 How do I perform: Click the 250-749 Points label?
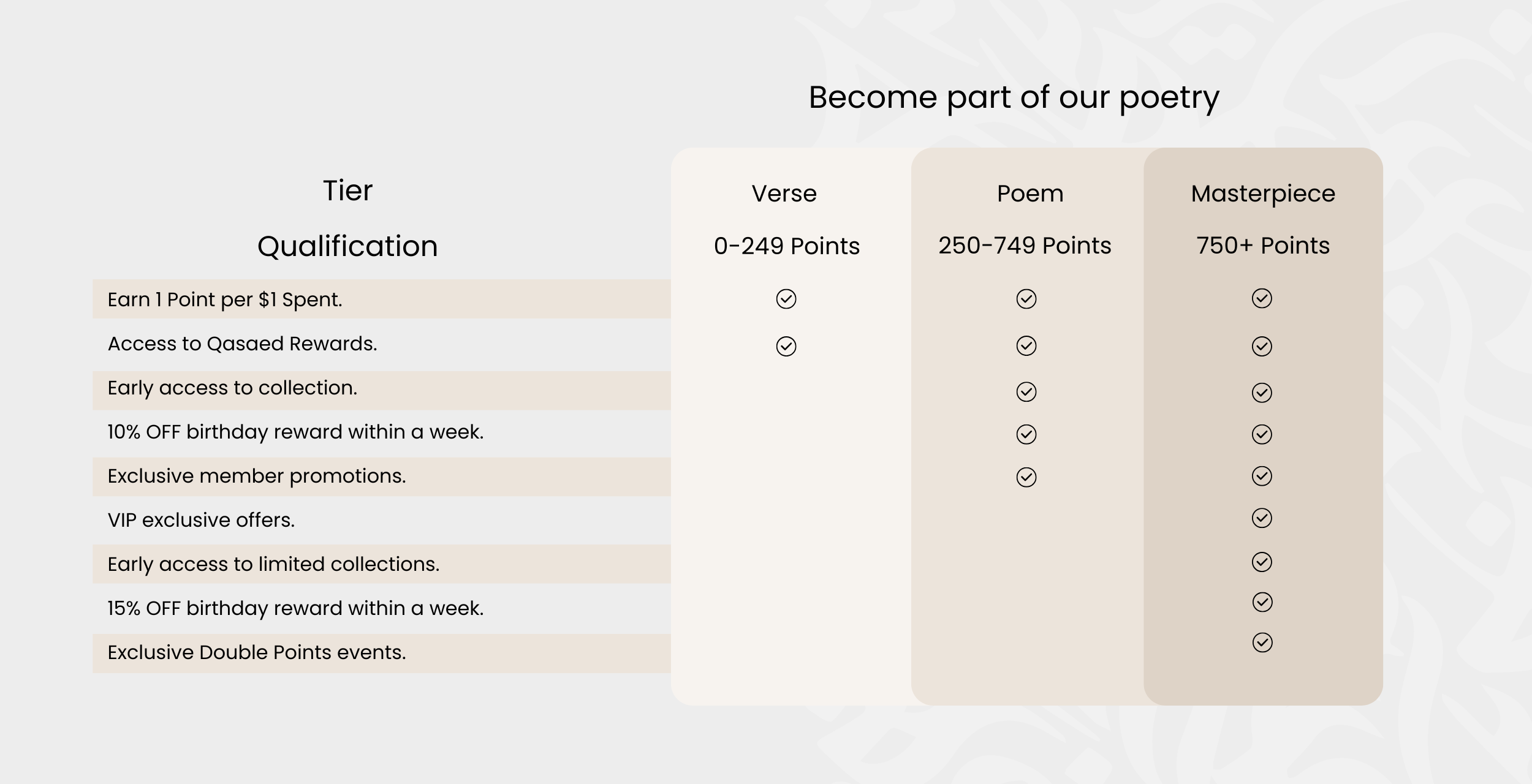tap(1025, 246)
